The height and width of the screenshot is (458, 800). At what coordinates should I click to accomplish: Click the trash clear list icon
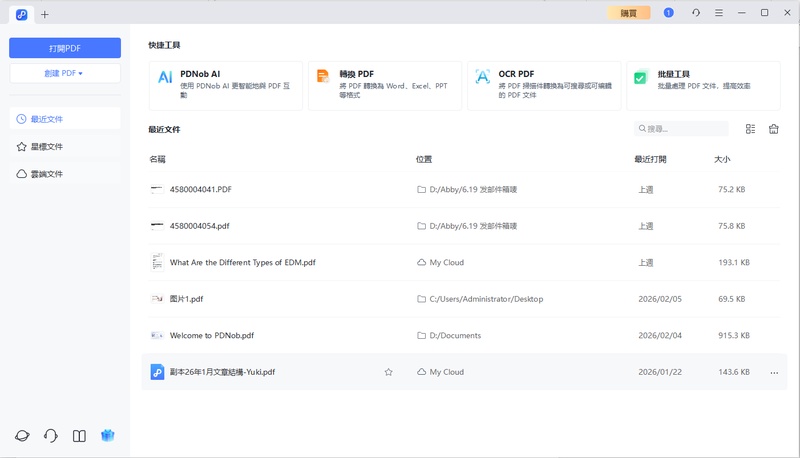click(x=773, y=129)
